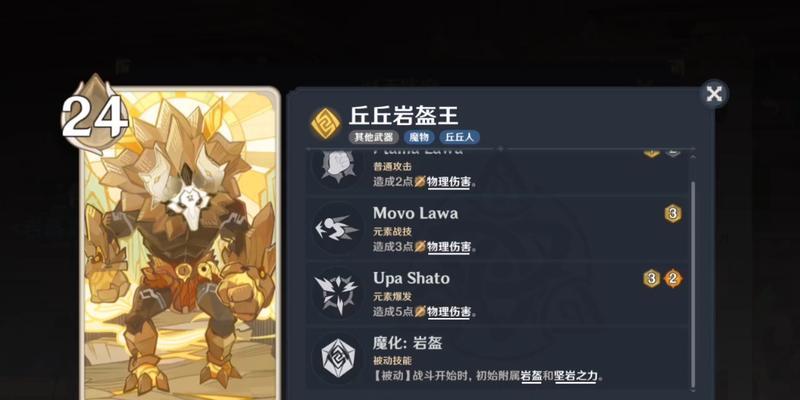The width and height of the screenshot is (800, 400).
Task: Click the normal attack fist icon
Action: click(337, 167)
